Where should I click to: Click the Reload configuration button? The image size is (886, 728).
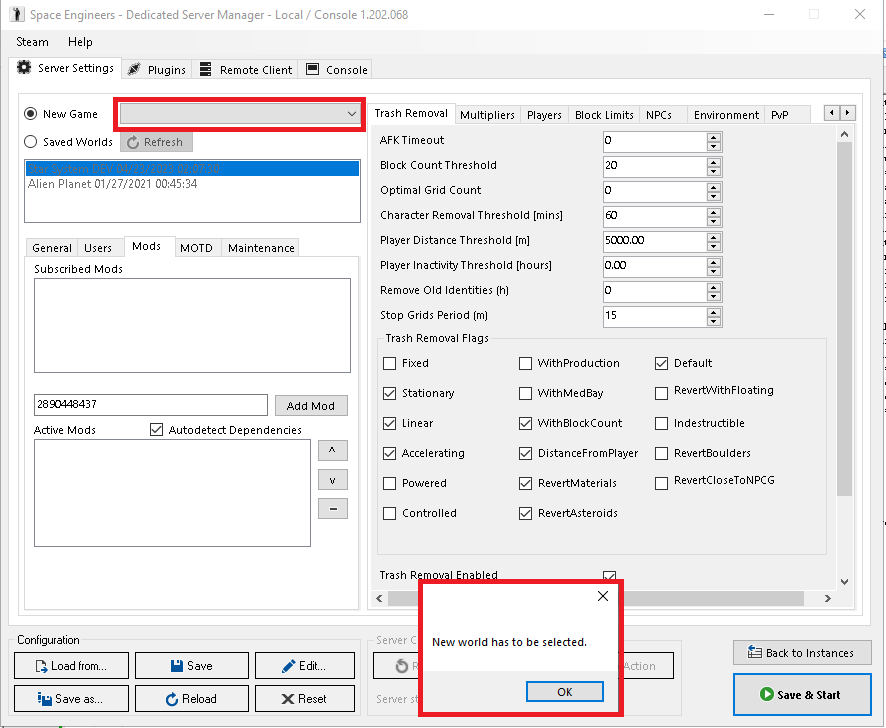pos(189,699)
